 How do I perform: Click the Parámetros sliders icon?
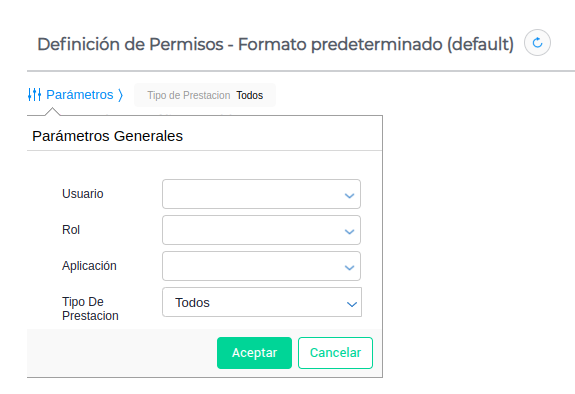(34, 95)
